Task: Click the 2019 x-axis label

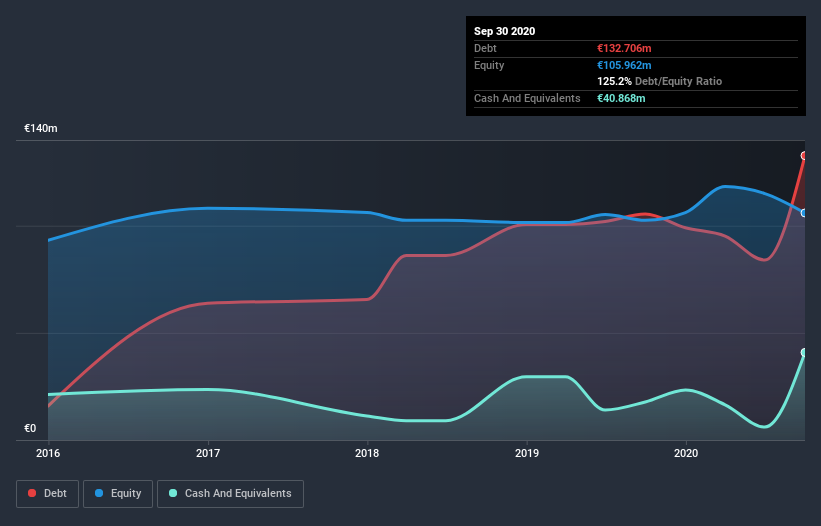Action: pyautogui.click(x=527, y=453)
